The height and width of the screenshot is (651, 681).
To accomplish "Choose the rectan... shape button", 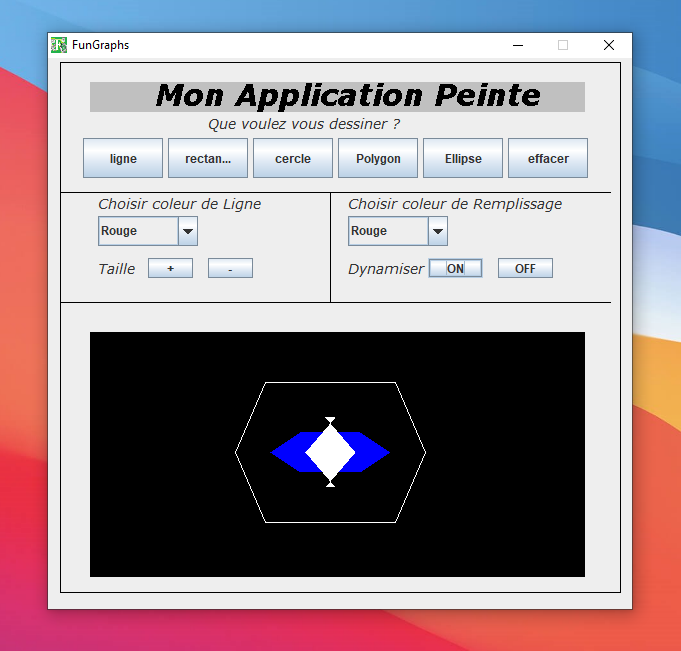I will pyautogui.click(x=208, y=158).
